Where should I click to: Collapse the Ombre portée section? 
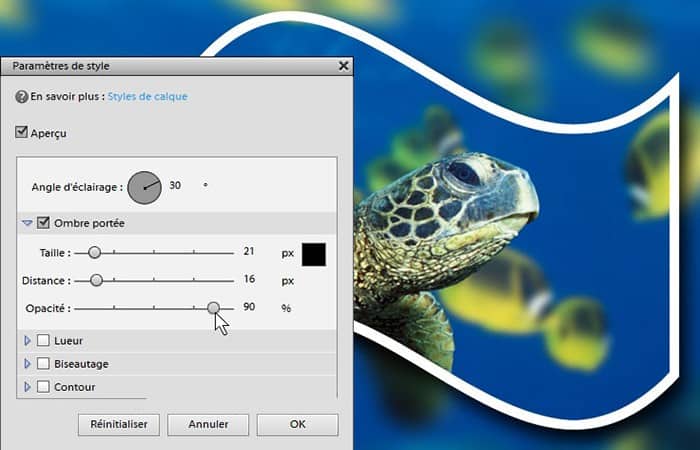click(27, 223)
